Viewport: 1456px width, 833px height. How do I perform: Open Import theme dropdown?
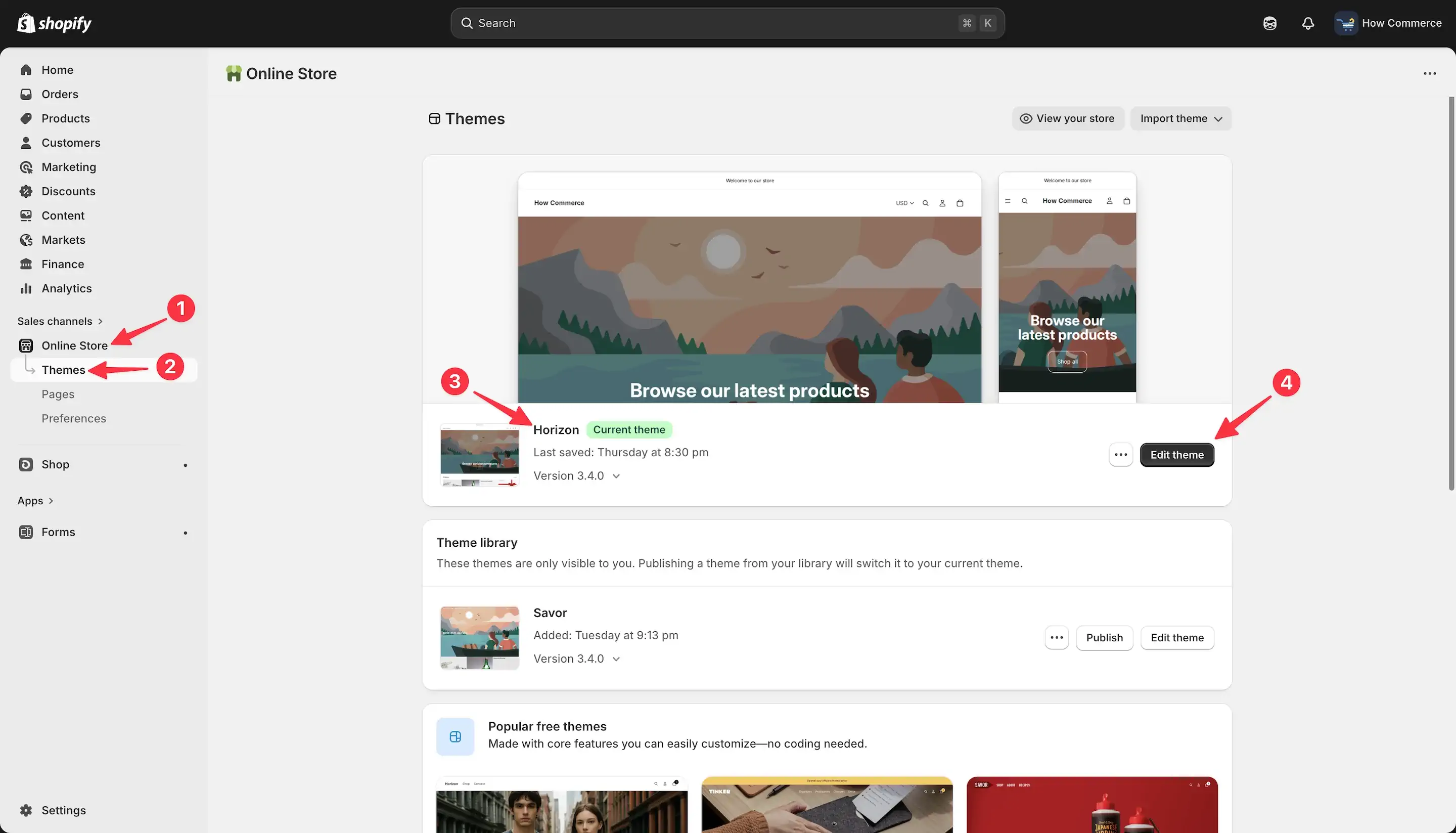coord(1181,118)
